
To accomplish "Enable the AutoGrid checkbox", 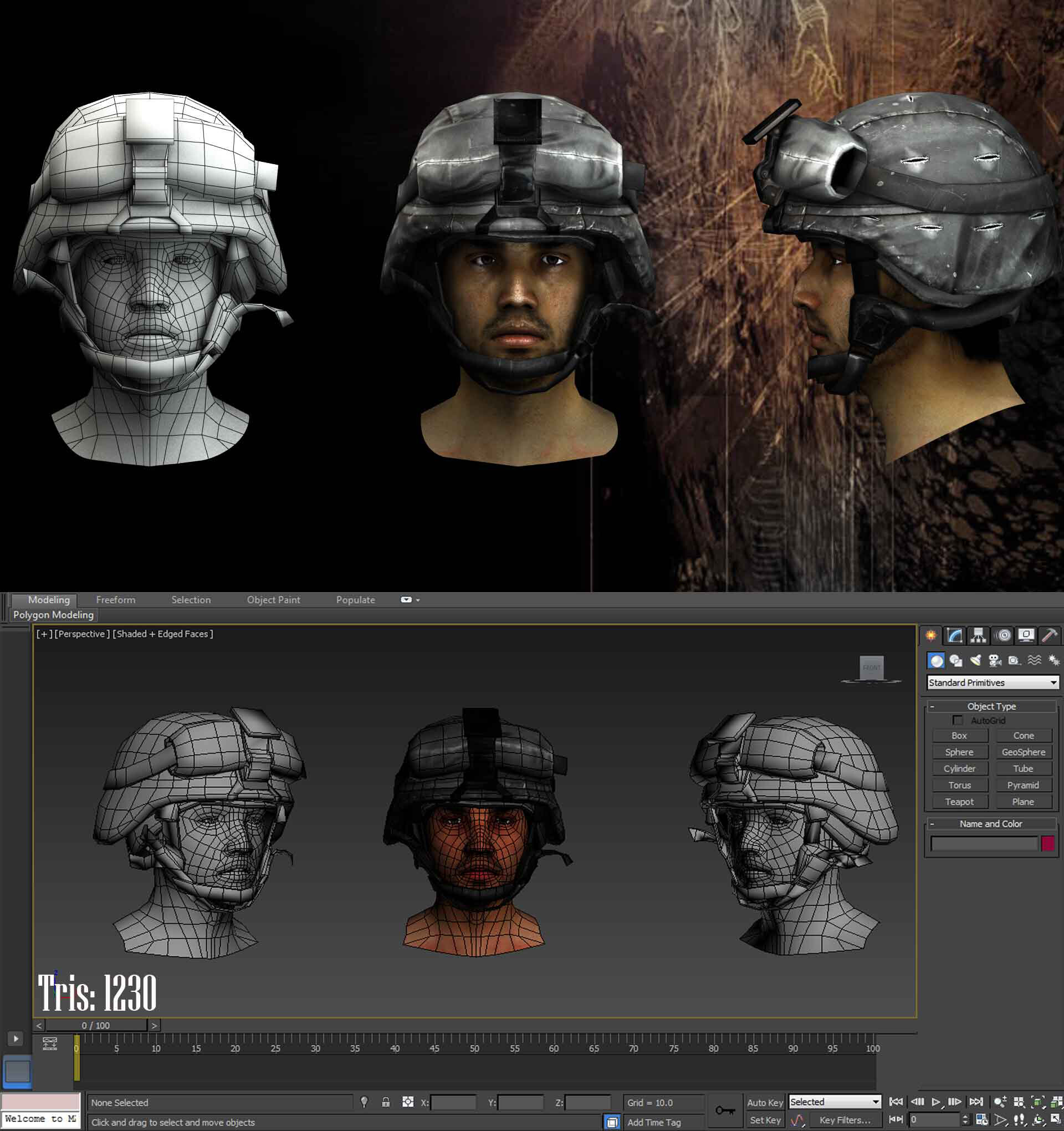I will pos(958,720).
